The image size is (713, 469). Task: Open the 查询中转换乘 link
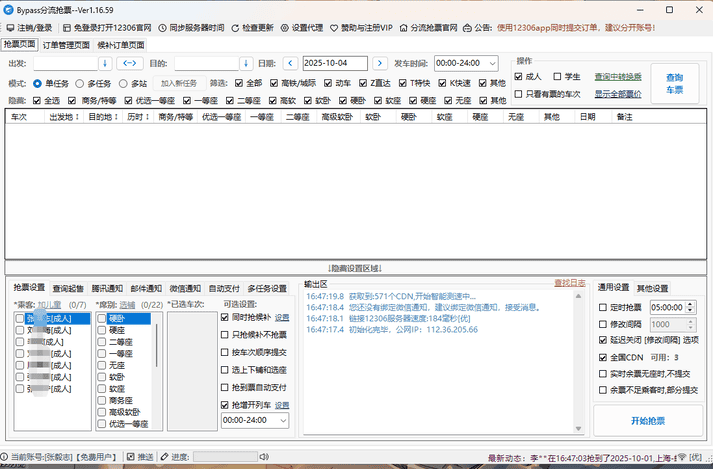point(618,77)
